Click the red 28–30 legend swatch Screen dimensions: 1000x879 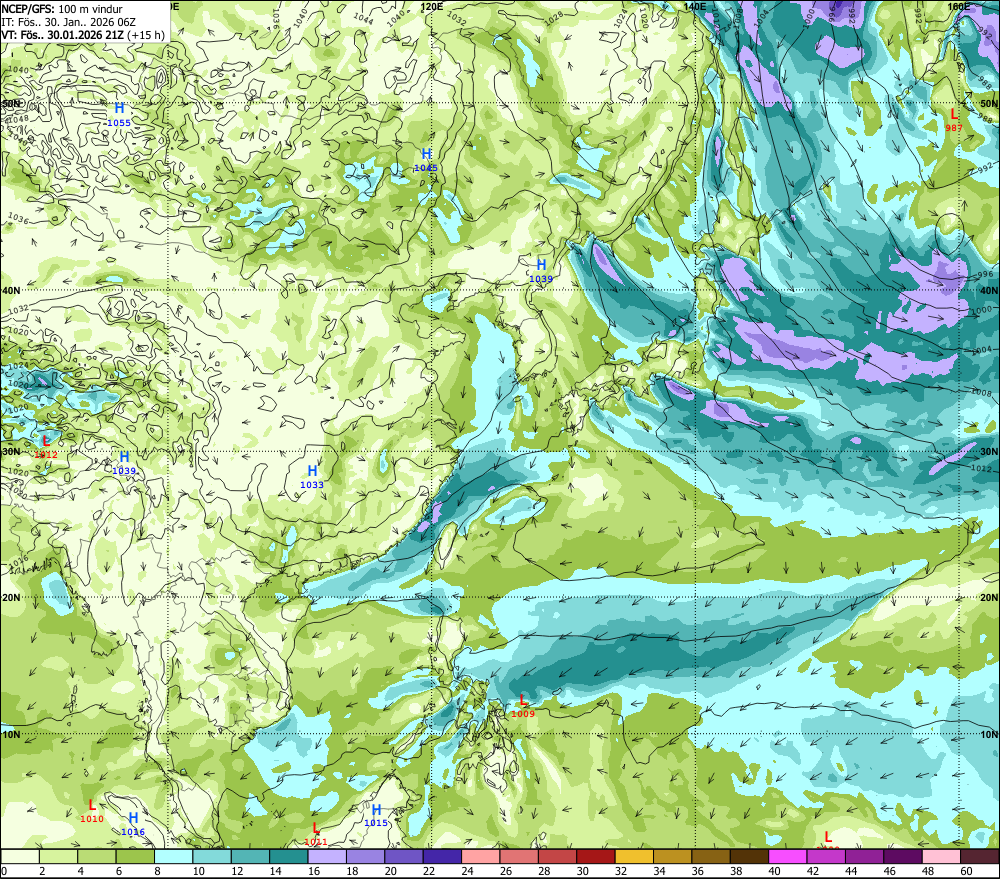557,856
